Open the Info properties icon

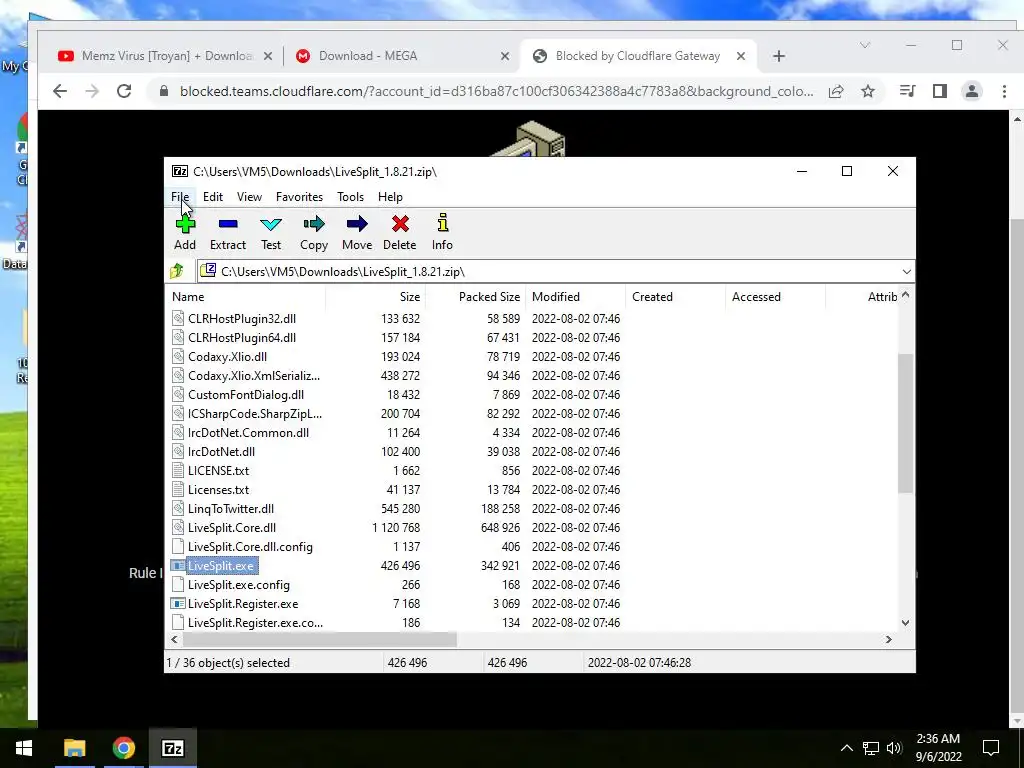(442, 223)
